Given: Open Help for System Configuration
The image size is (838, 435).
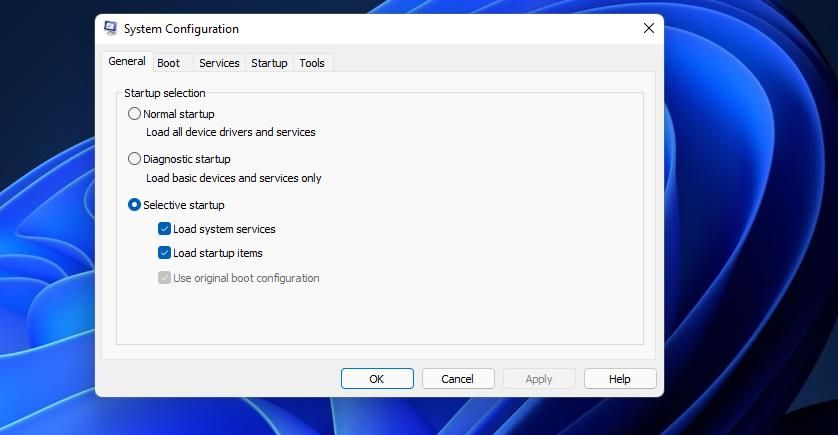Looking at the screenshot, I should coord(620,379).
